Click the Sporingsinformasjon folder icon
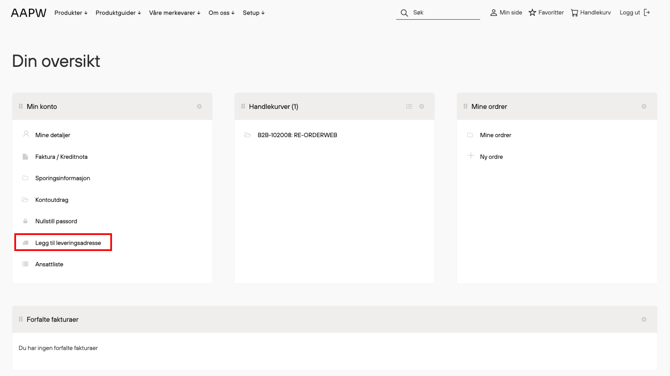Screen dimensions: 670x376 coord(25,178)
